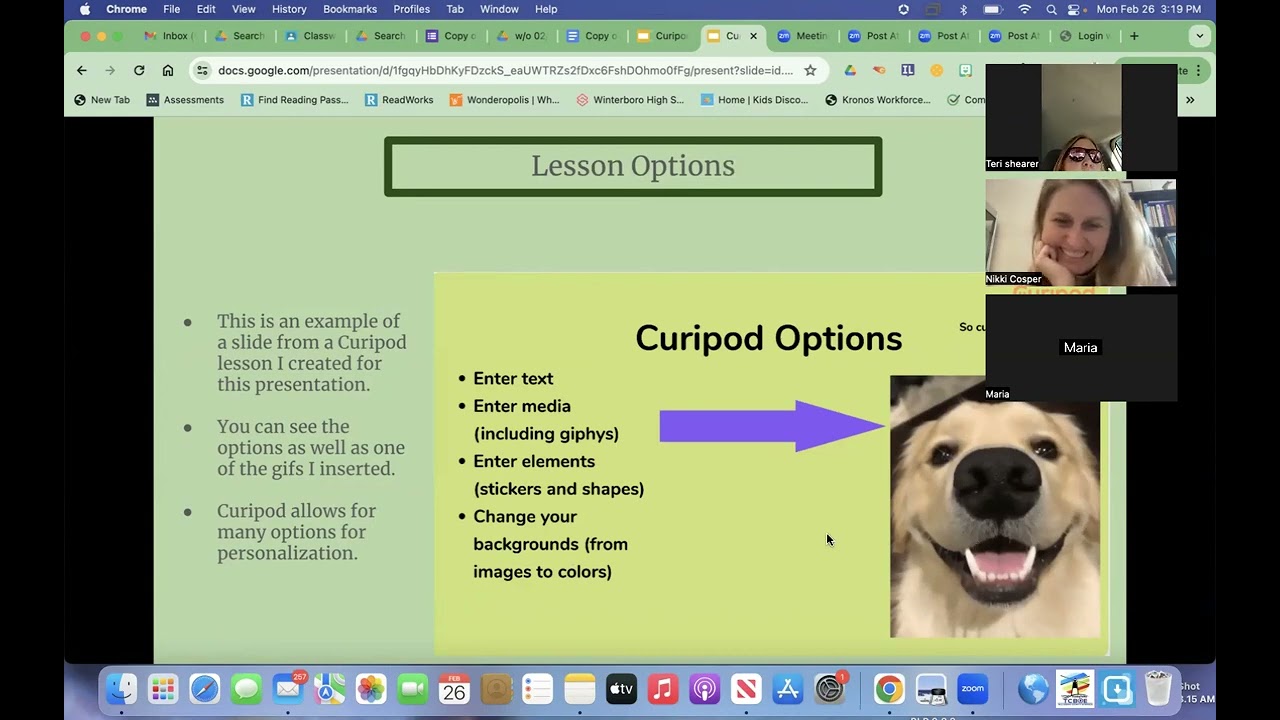Click the Curipod Options heading

(x=768, y=338)
